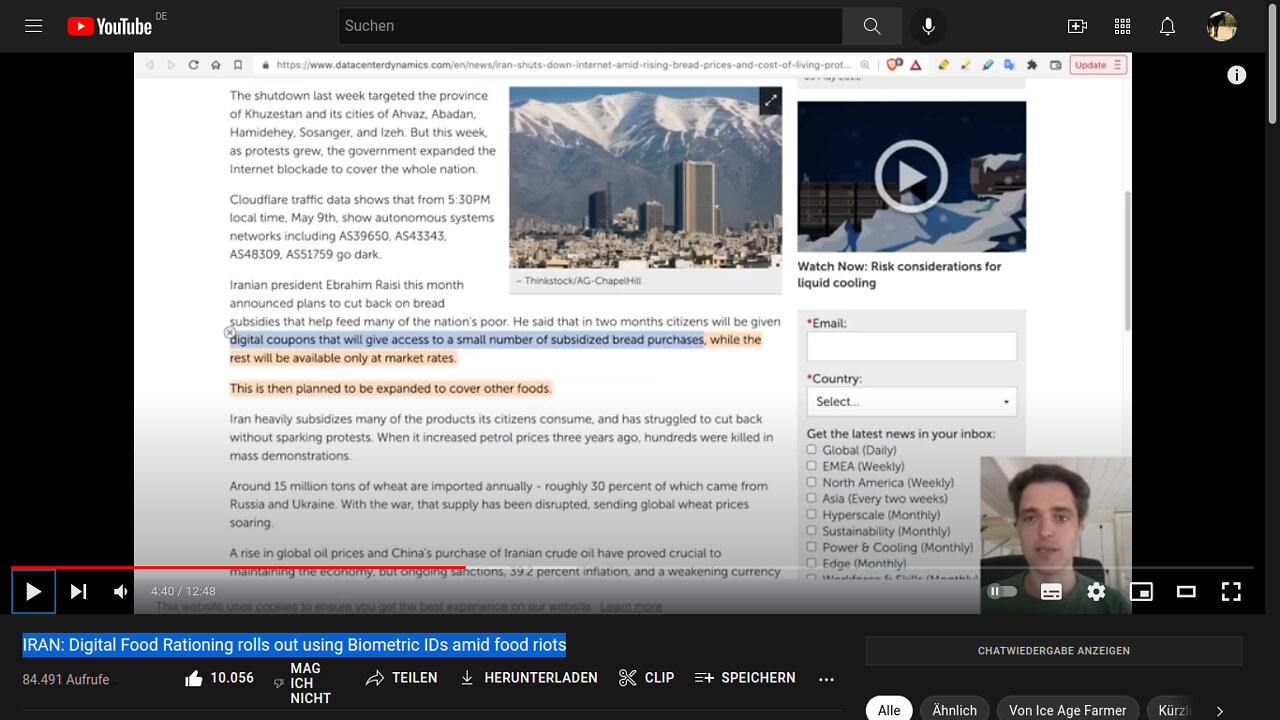This screenshot has width=1280, height=720.
Task: Click the 84.491 Aufrufe view count
Action: point(66,679)
